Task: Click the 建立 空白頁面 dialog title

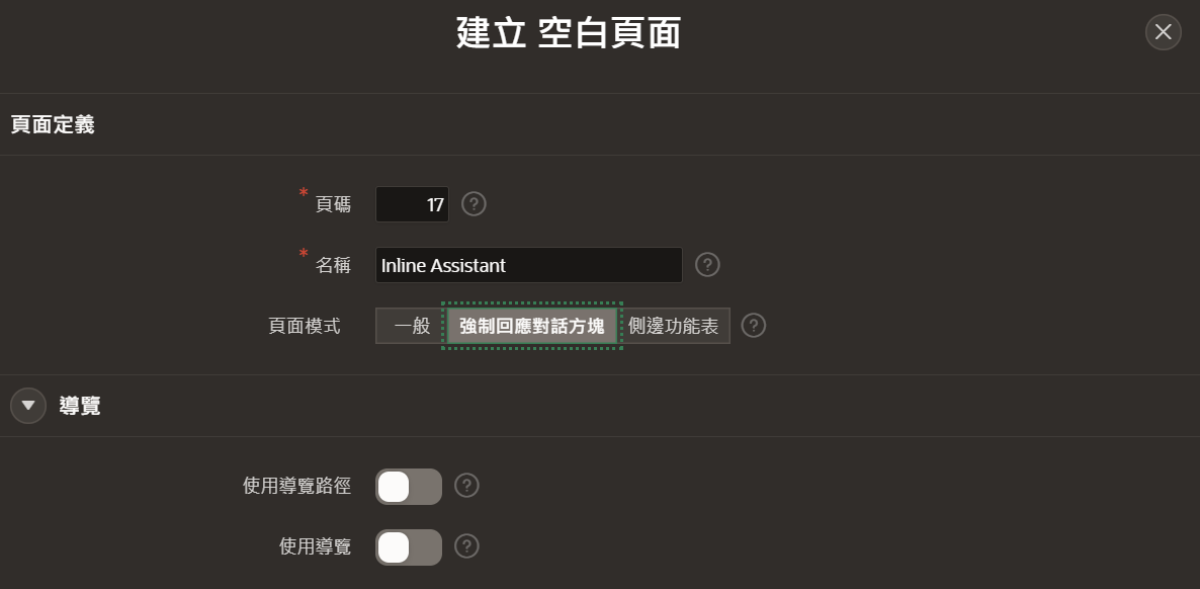Action: coord(569,33)
